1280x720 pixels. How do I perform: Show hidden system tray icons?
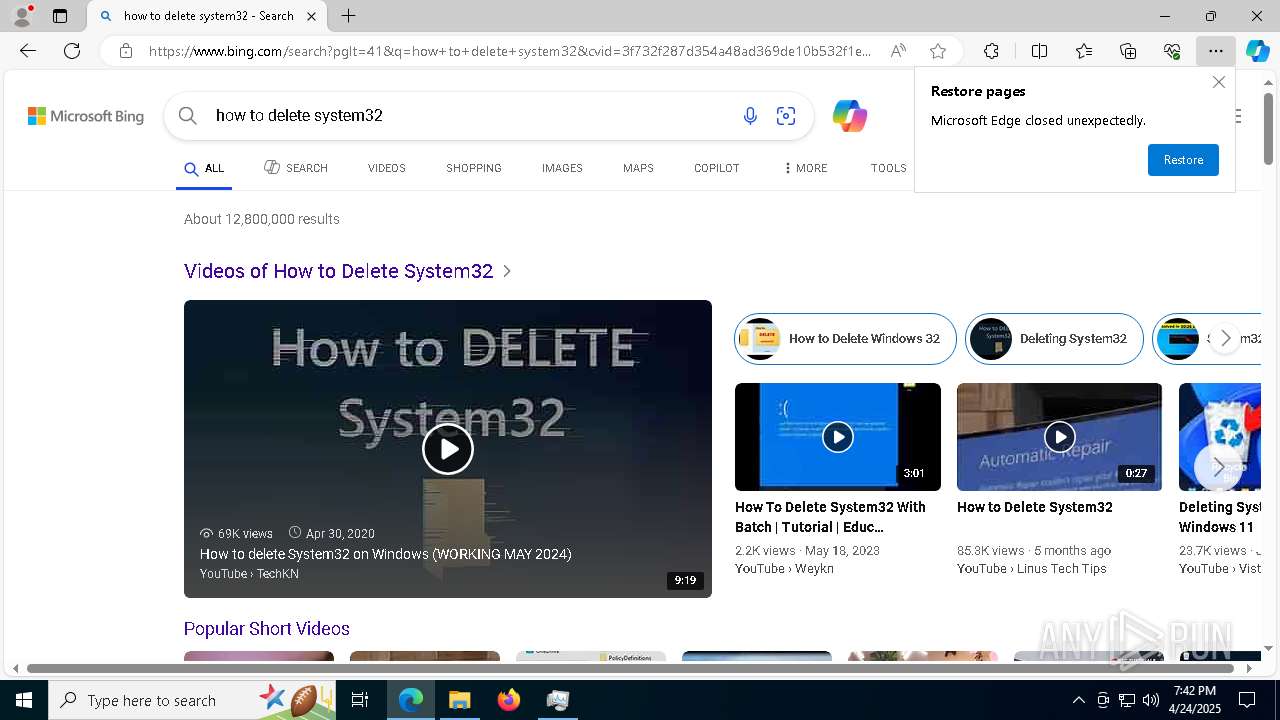coord(1078,700)
